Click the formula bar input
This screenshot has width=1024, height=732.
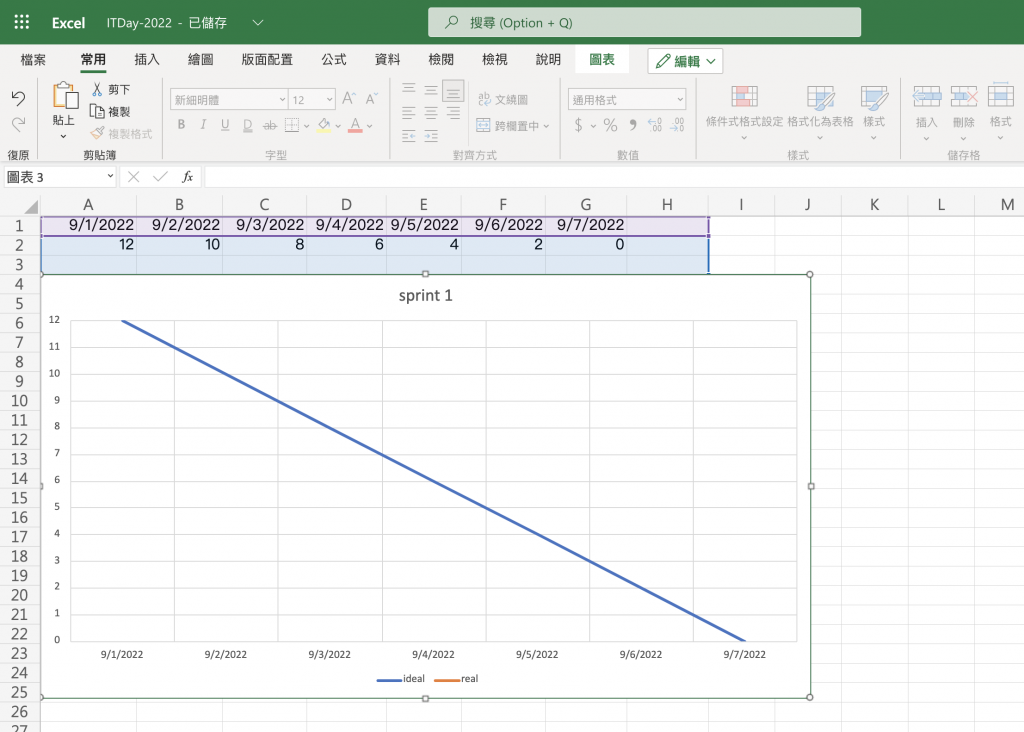[x=614, y=176]
